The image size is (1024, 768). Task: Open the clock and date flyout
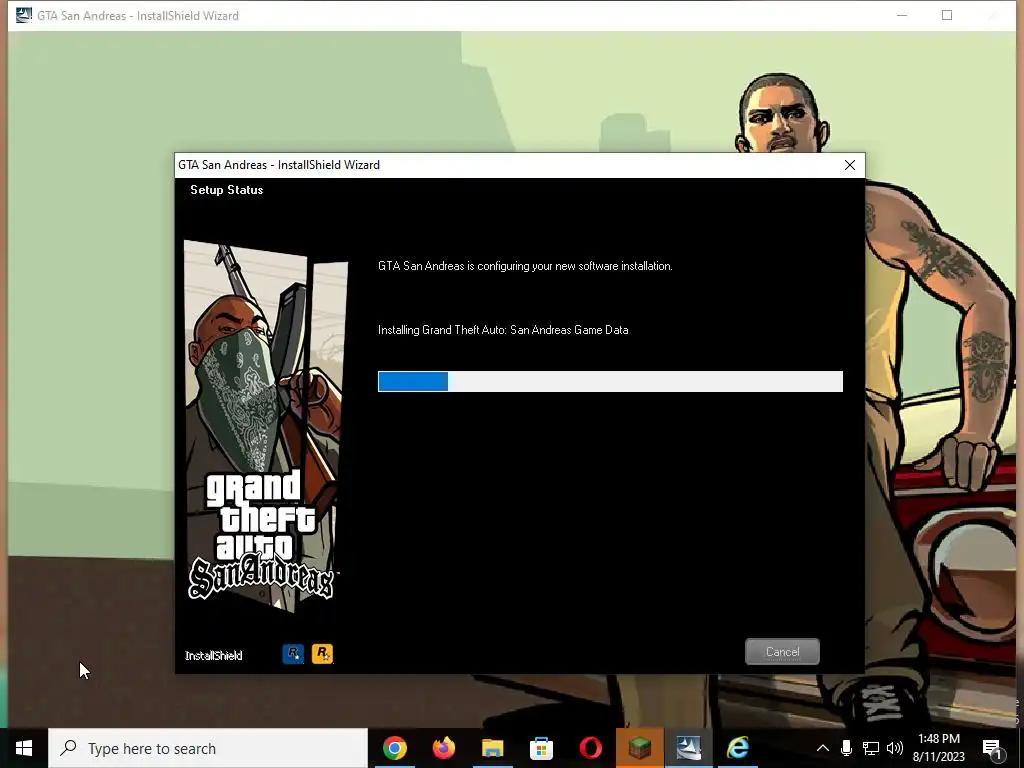tap(938, 748)
